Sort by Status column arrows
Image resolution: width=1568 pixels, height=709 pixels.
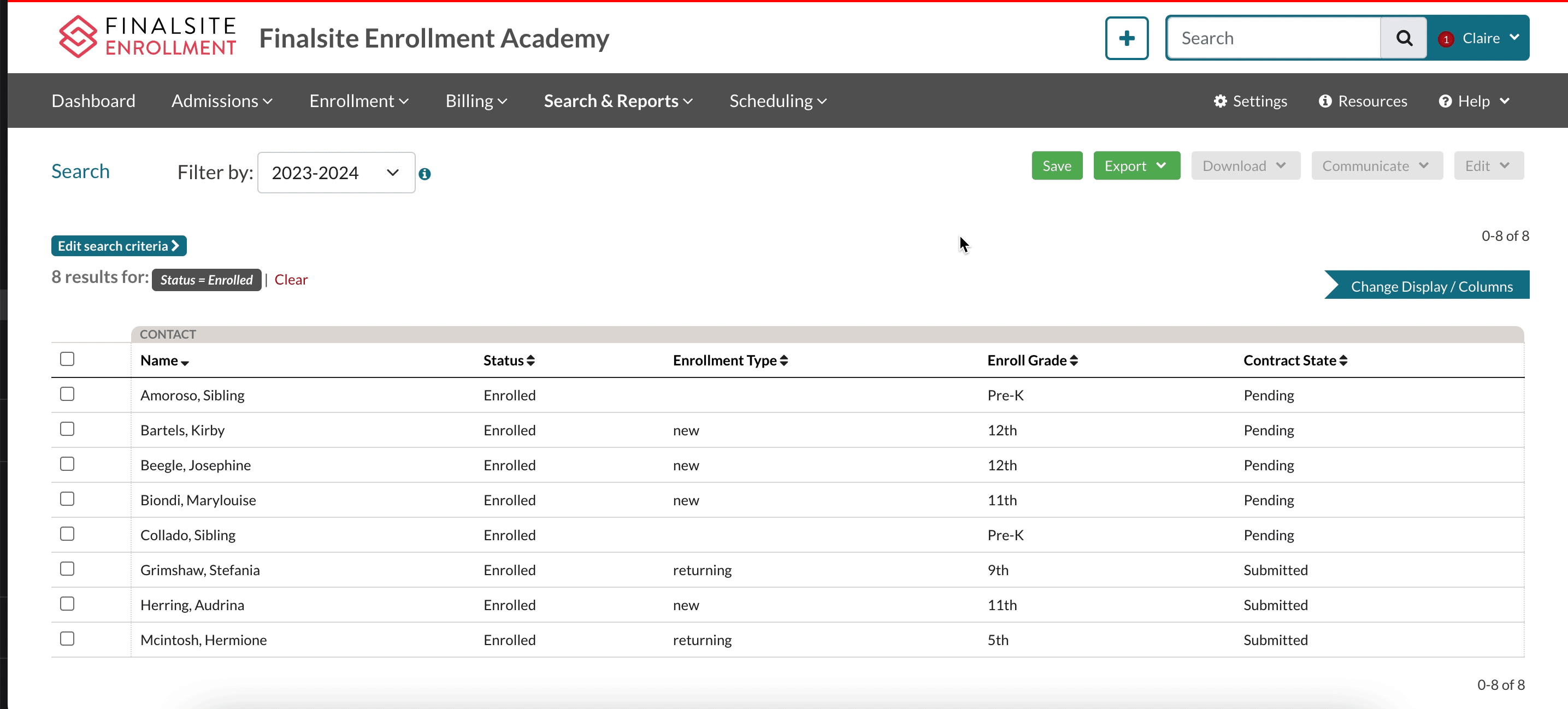[x=531, y=361]
